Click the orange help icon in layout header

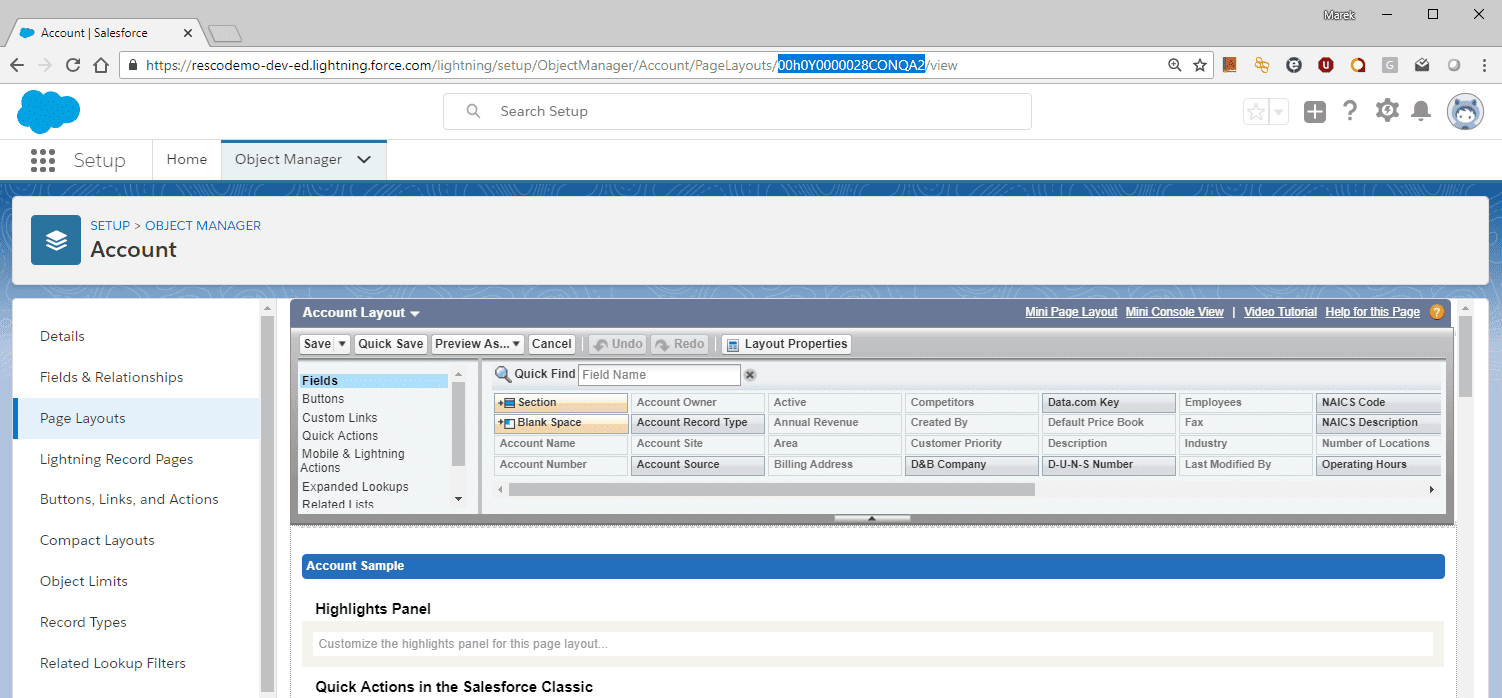[1436, 312]
